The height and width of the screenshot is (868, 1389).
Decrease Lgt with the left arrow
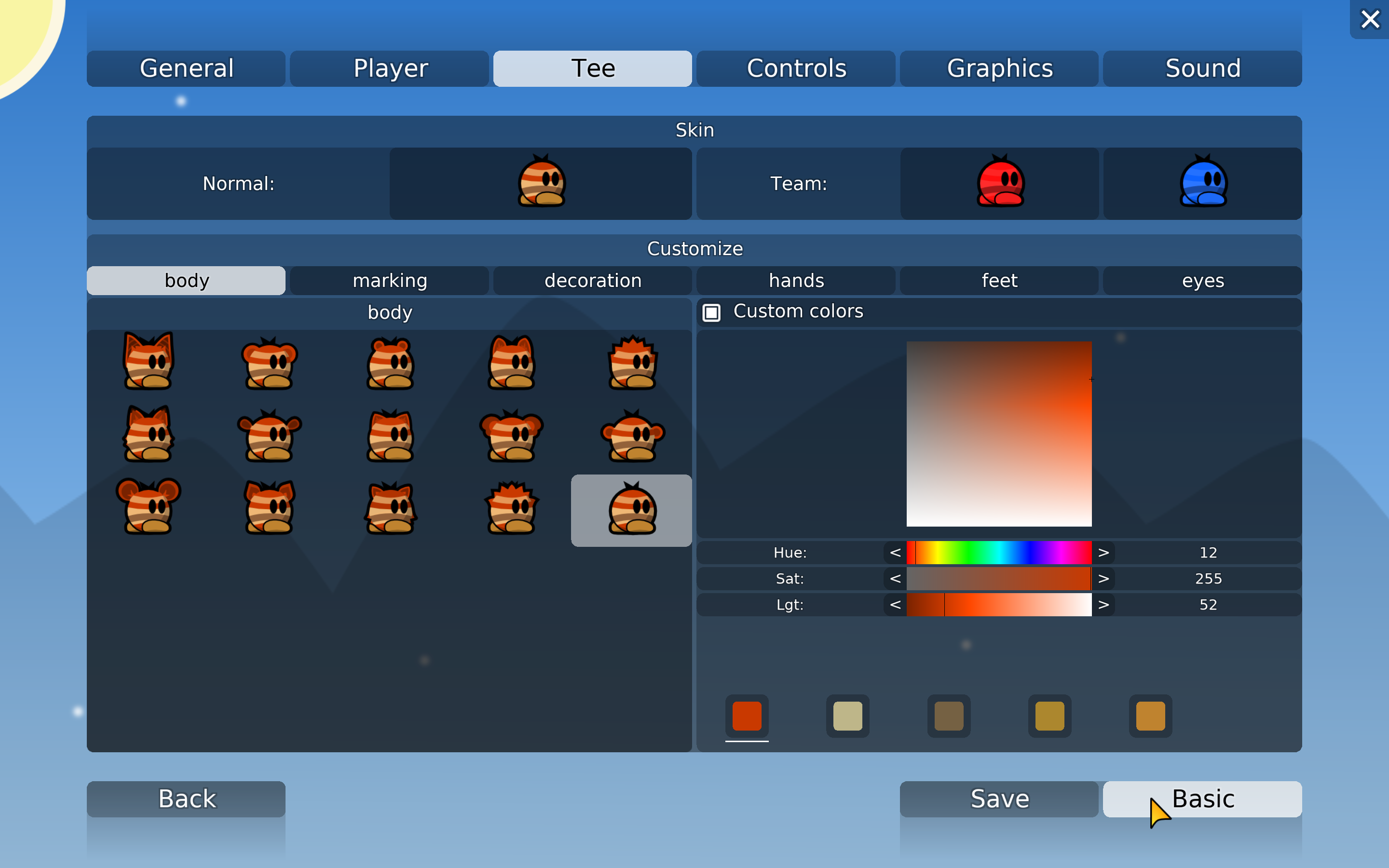coord(895,605)
